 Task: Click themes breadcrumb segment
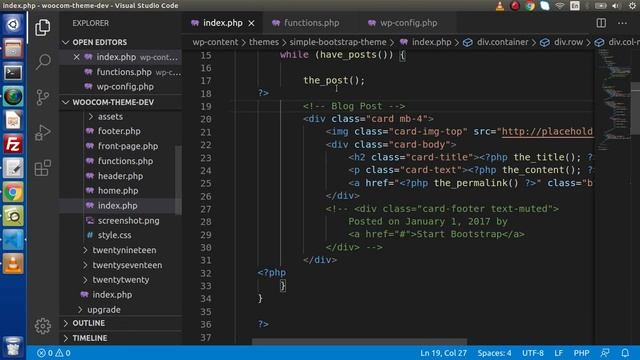point(264,42)
